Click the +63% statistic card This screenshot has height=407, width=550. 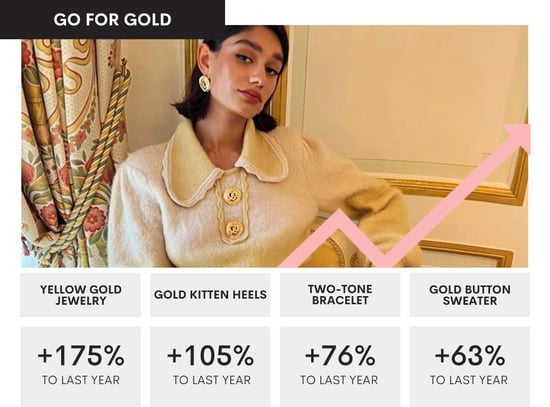coord(470,367)
